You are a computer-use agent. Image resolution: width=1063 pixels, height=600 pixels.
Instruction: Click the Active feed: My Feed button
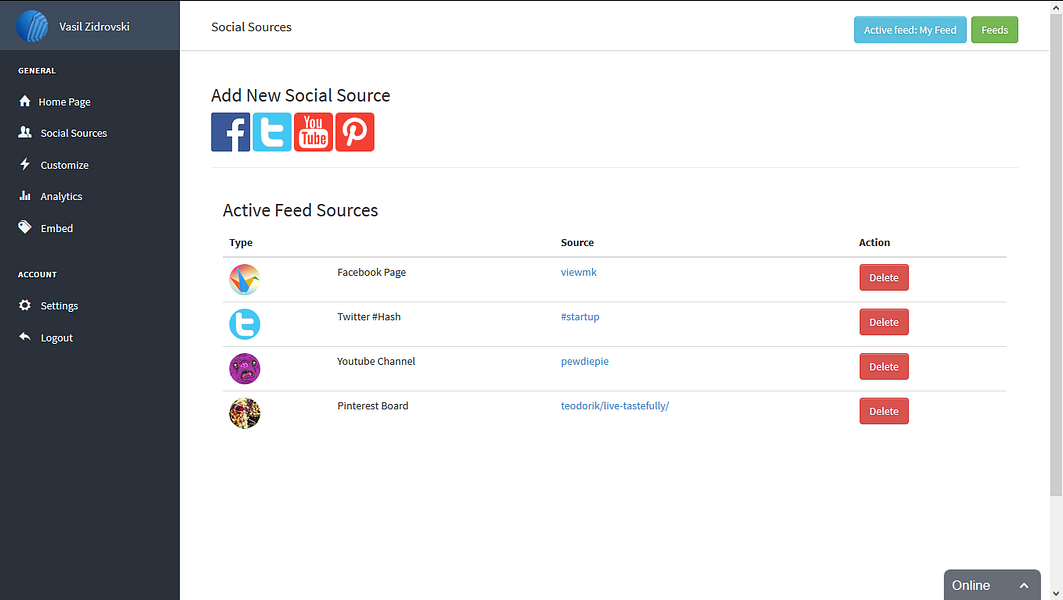910,30
